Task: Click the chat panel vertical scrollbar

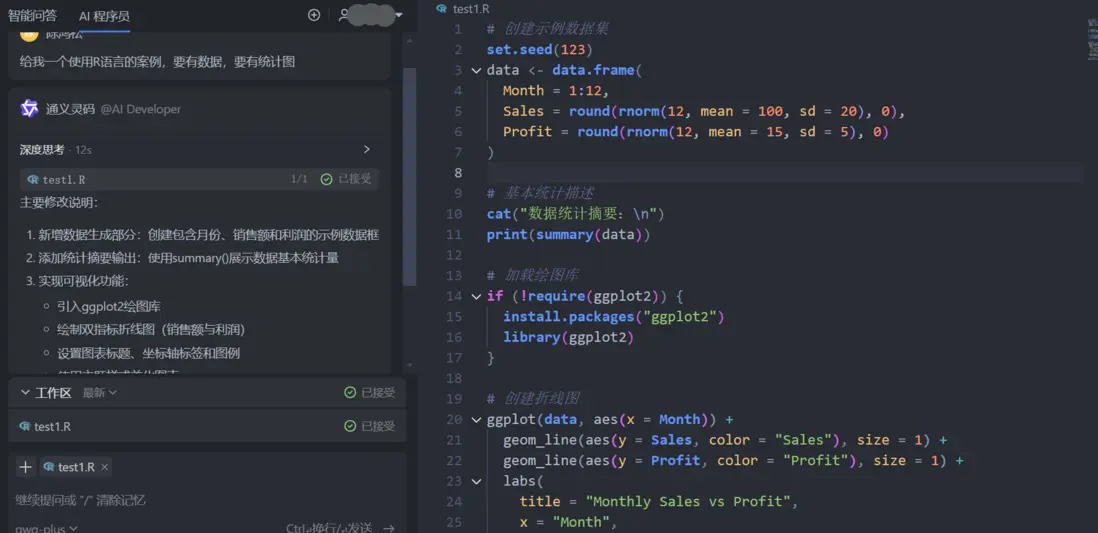Action: pyautogui.click(x=410, y=176)
